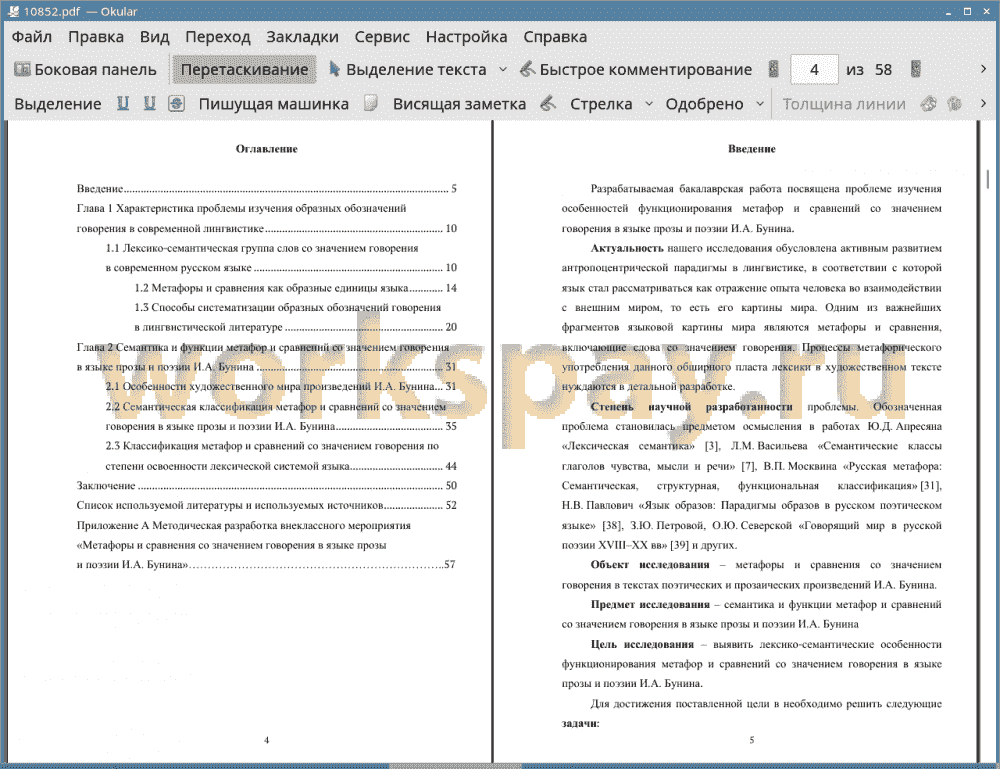Image resolution: width=1000 pixels, height=769 pixels.
Task: Expand the Одобрено stamp dropdown
Action: [x=760, y=104]
